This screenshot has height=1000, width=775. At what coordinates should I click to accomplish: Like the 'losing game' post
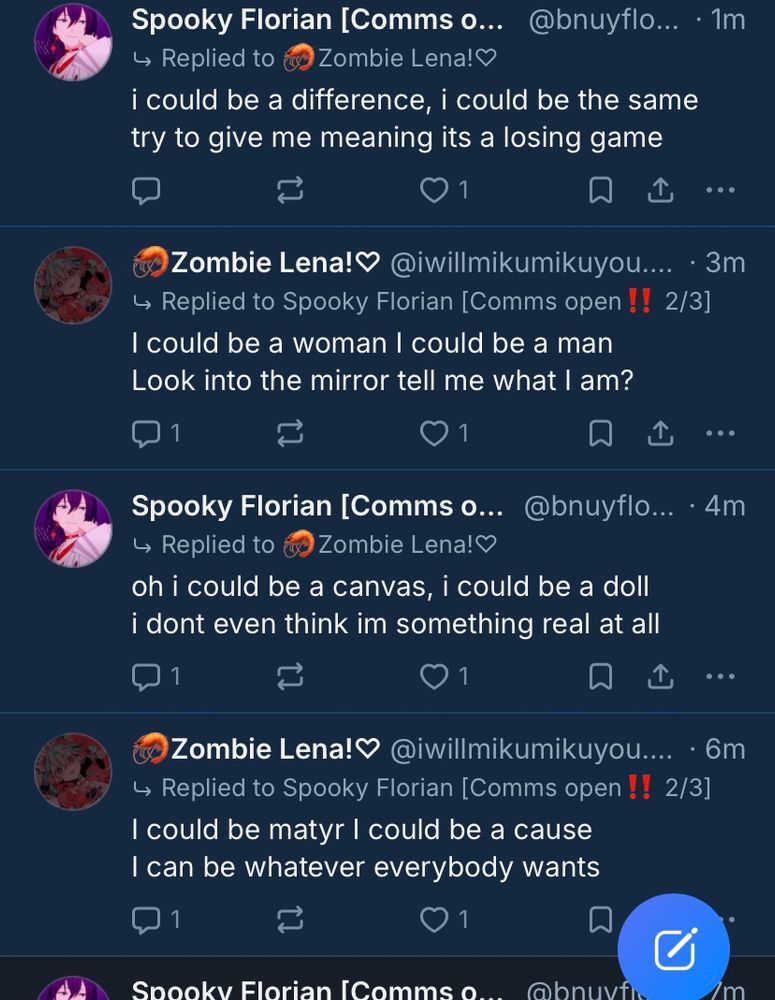tap(434, 190)
